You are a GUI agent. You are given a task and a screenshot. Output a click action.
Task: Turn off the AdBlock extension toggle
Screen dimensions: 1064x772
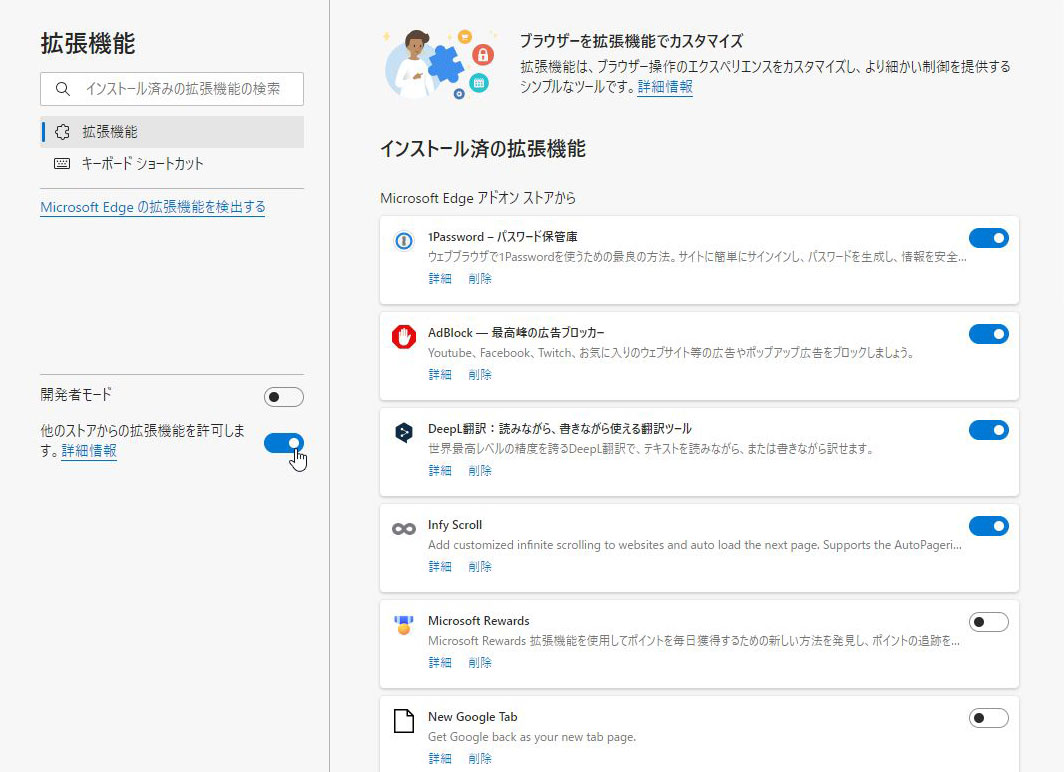pos(988,334)
